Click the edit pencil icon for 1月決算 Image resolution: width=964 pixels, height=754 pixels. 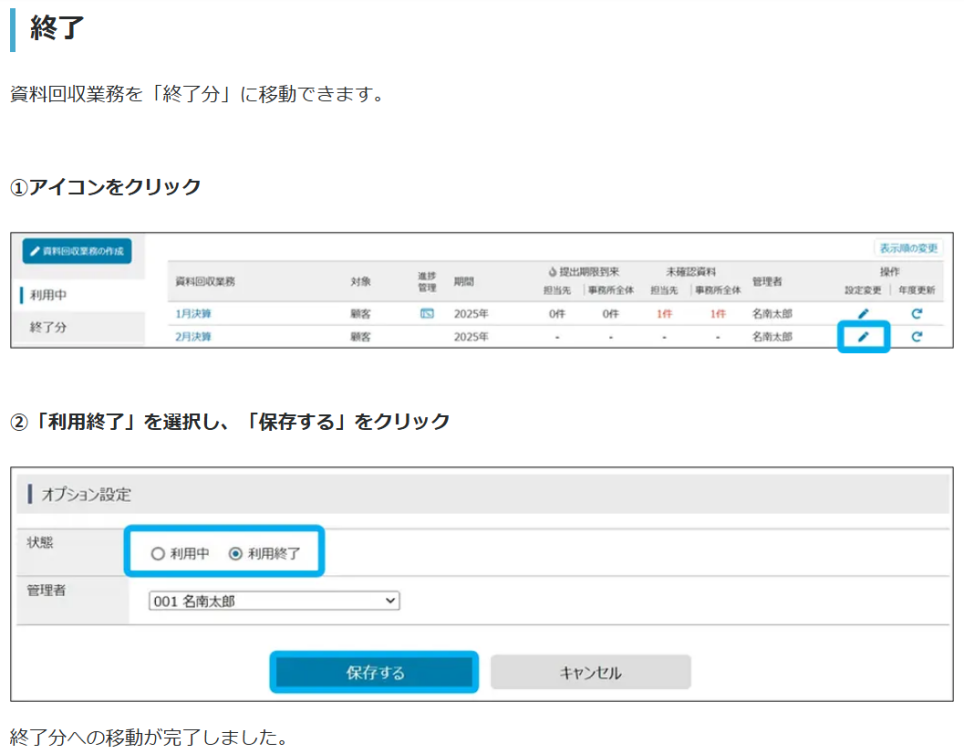pyautogui.click(x=863, y=313)
